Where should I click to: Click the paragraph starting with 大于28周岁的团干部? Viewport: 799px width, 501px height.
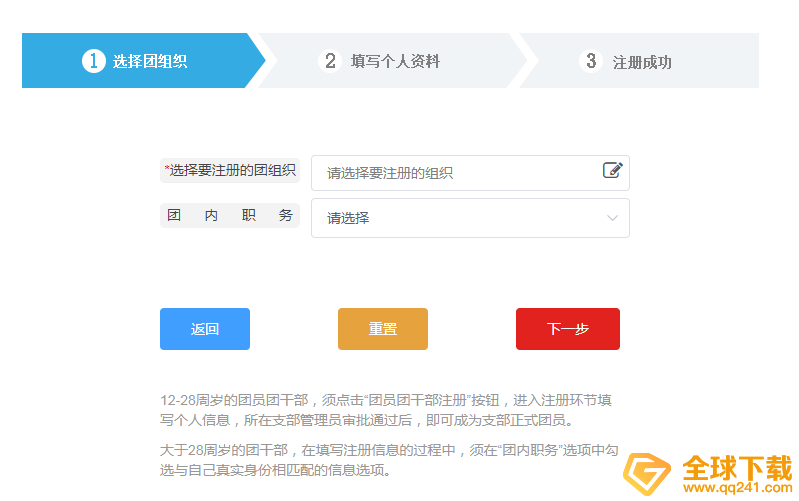coord(389,460)
